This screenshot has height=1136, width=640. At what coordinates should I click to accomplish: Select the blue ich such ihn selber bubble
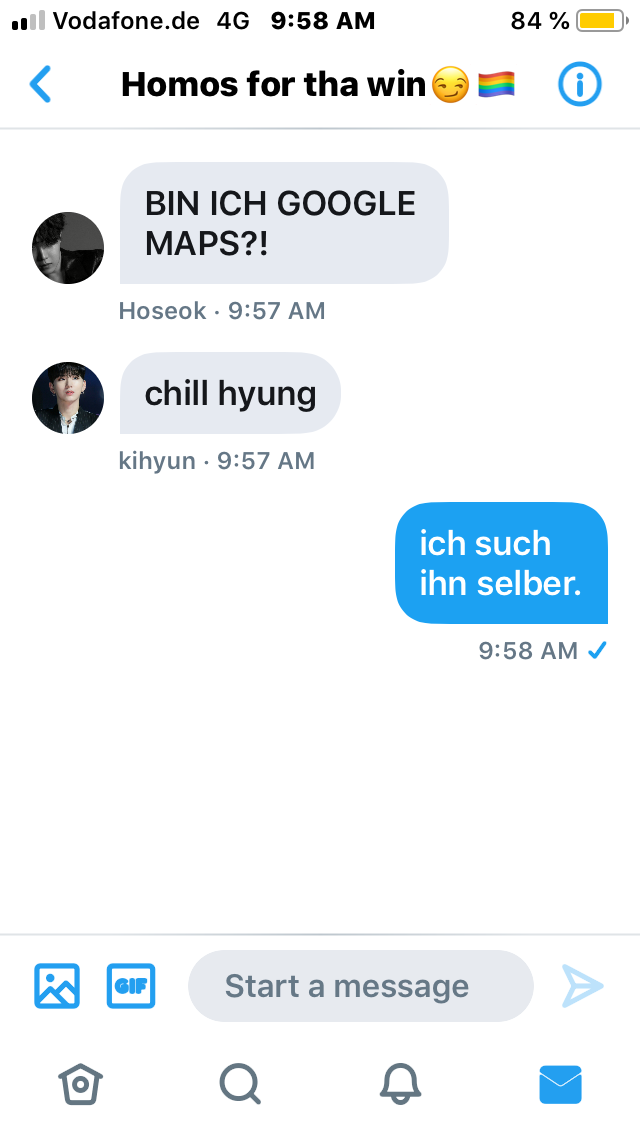coord(502,563)
